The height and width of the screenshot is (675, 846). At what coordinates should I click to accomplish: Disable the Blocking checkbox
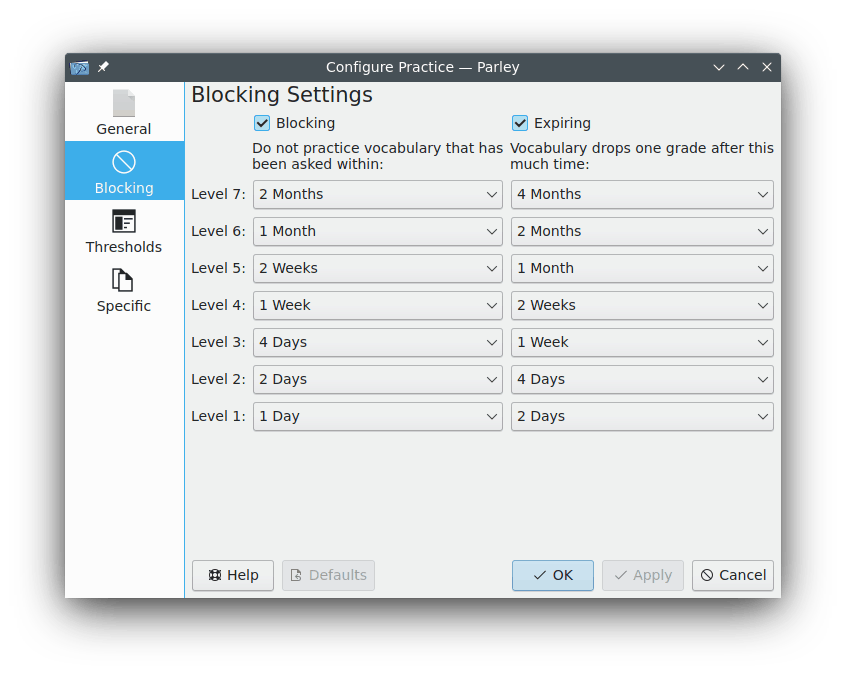[263, 123]
